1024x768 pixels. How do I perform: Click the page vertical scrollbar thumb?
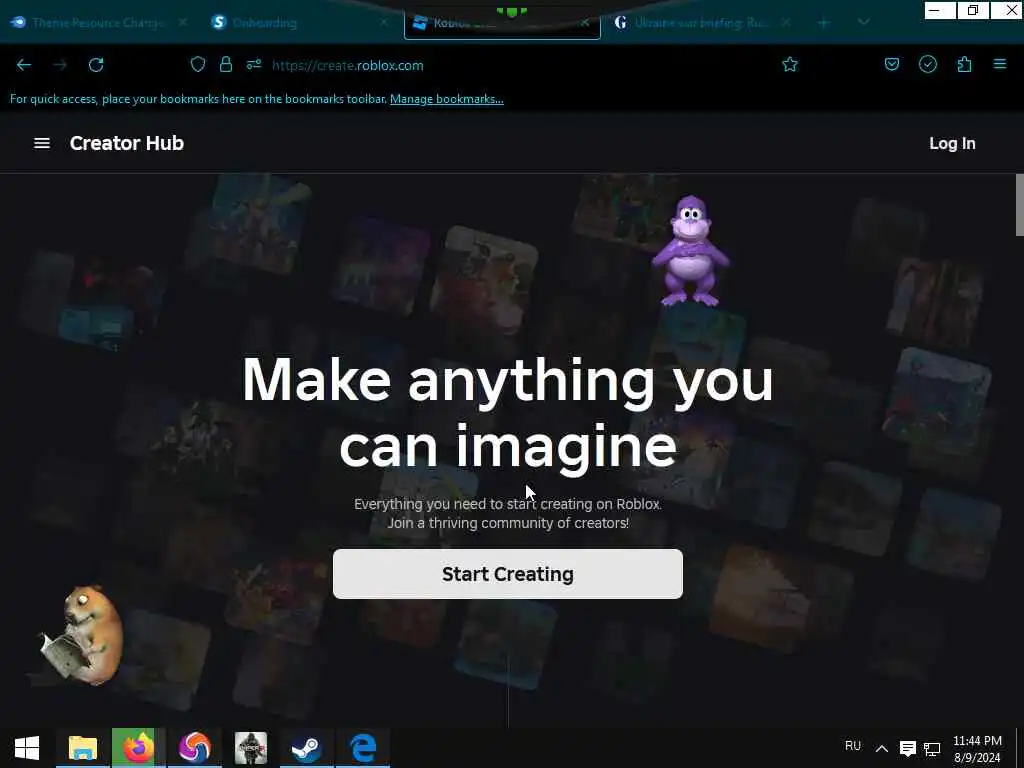(x=1019, y=204)
